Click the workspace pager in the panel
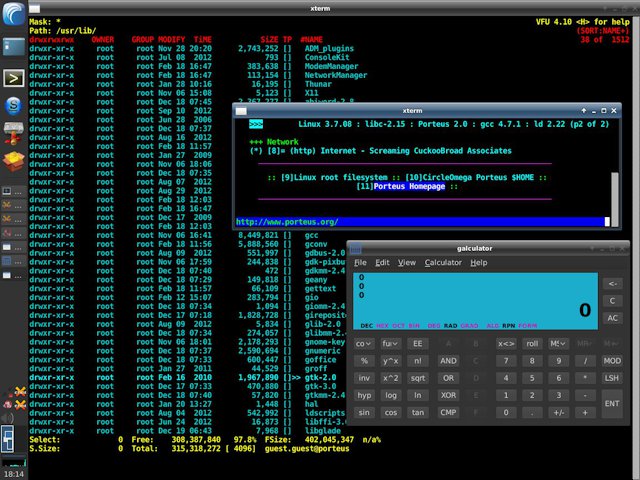Screen dimensions: 640x480 pyautogui.click(x=7, y=439)
